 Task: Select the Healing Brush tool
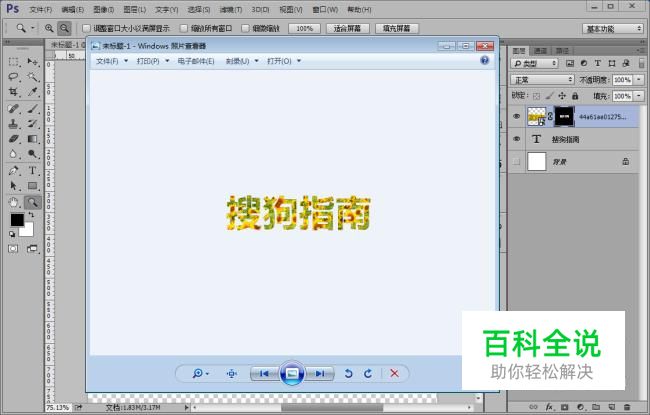[x=13, y=109]
